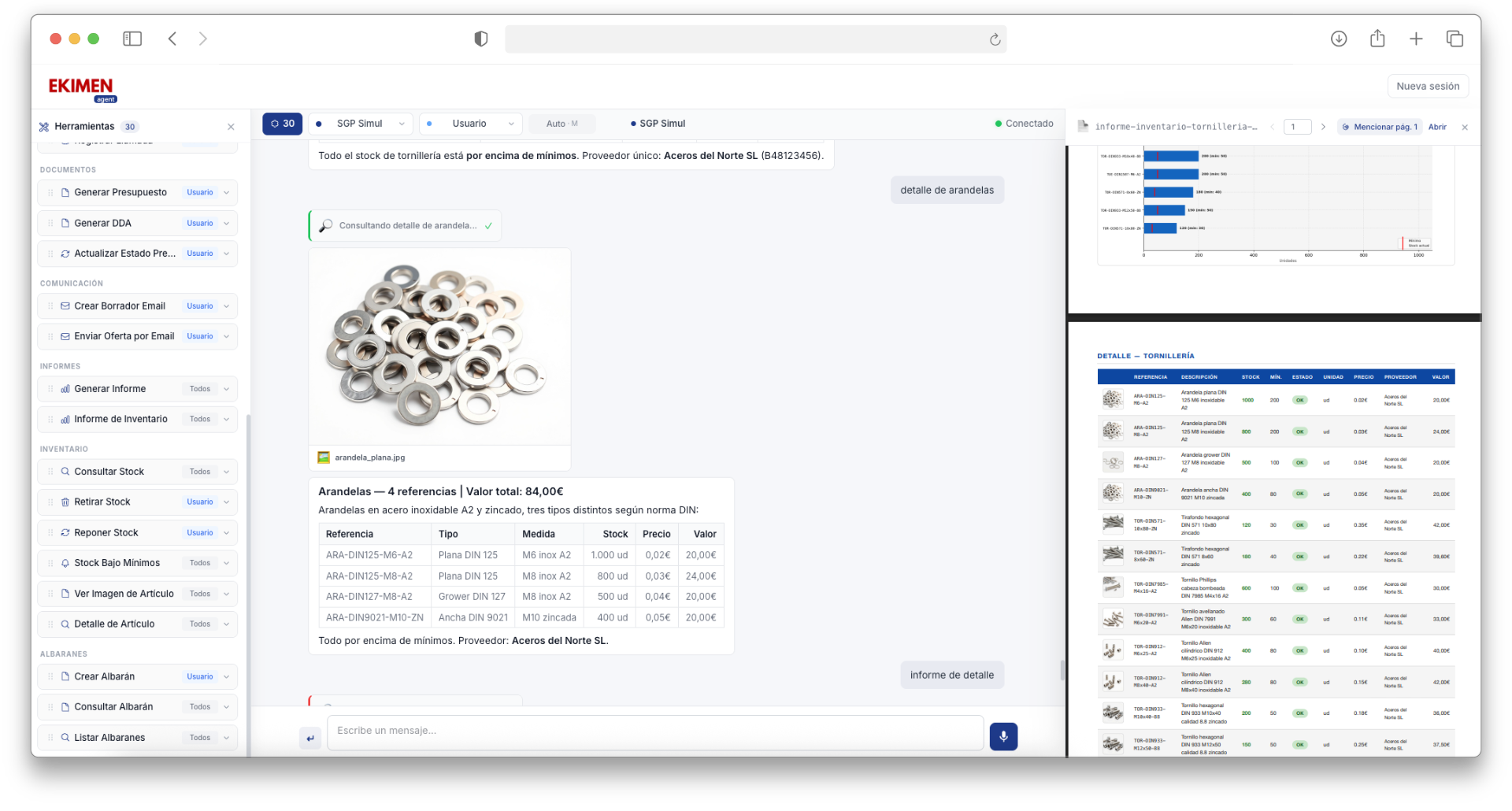Toggle the Safari sidebar icon
The image size is (1512, 811).
click(x=132, y=39)
